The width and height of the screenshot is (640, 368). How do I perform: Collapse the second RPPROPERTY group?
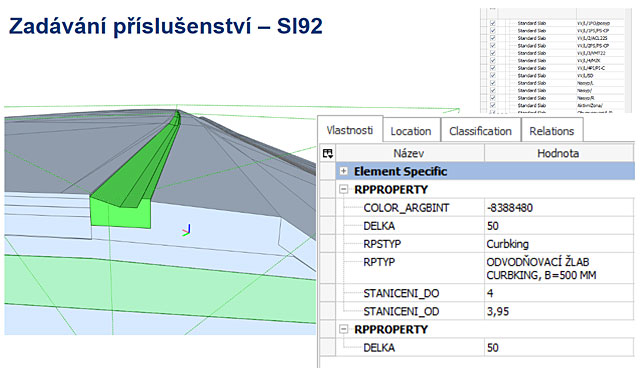[x=344, y=329]
